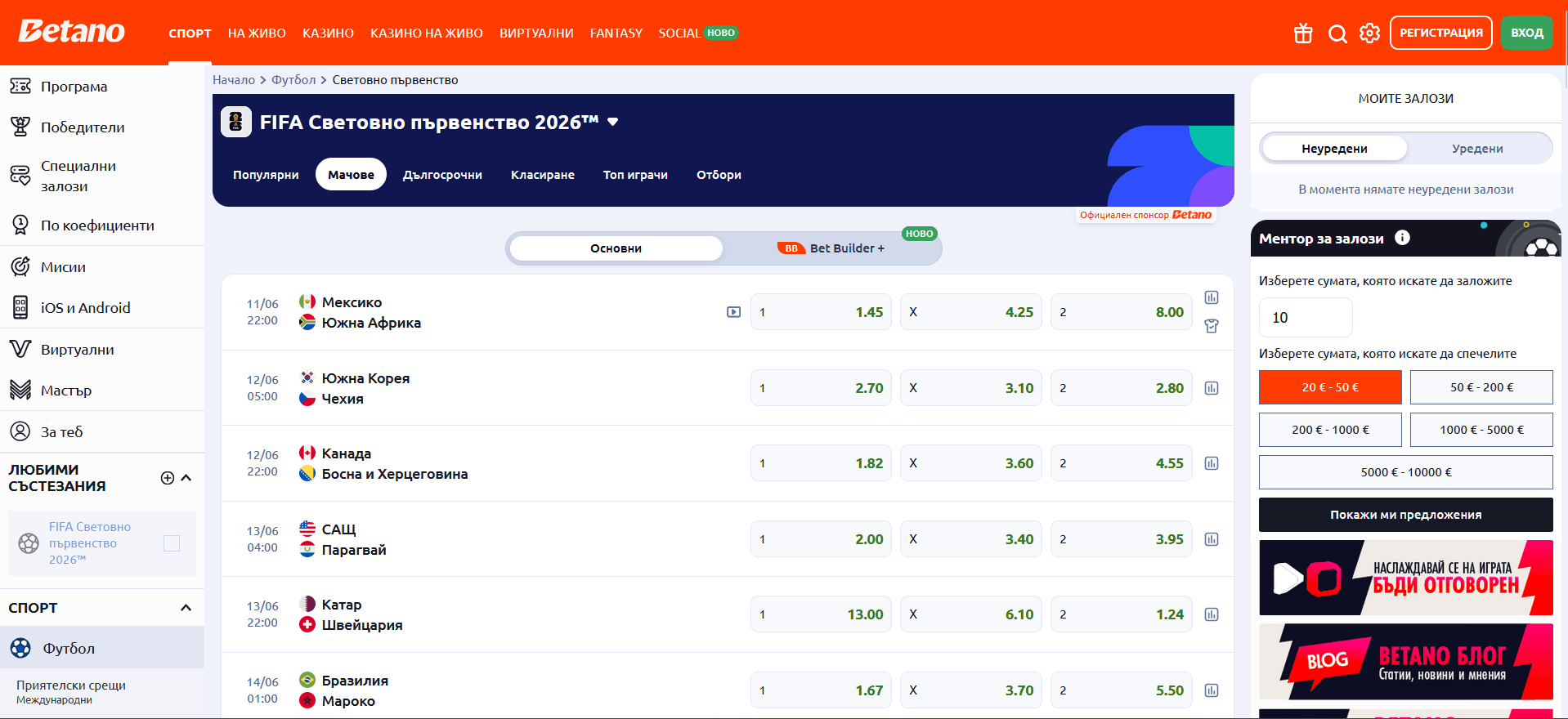1568x719 pixels.
Task: Bet on Мексико win at 1.45
Action: click(821, 312)
